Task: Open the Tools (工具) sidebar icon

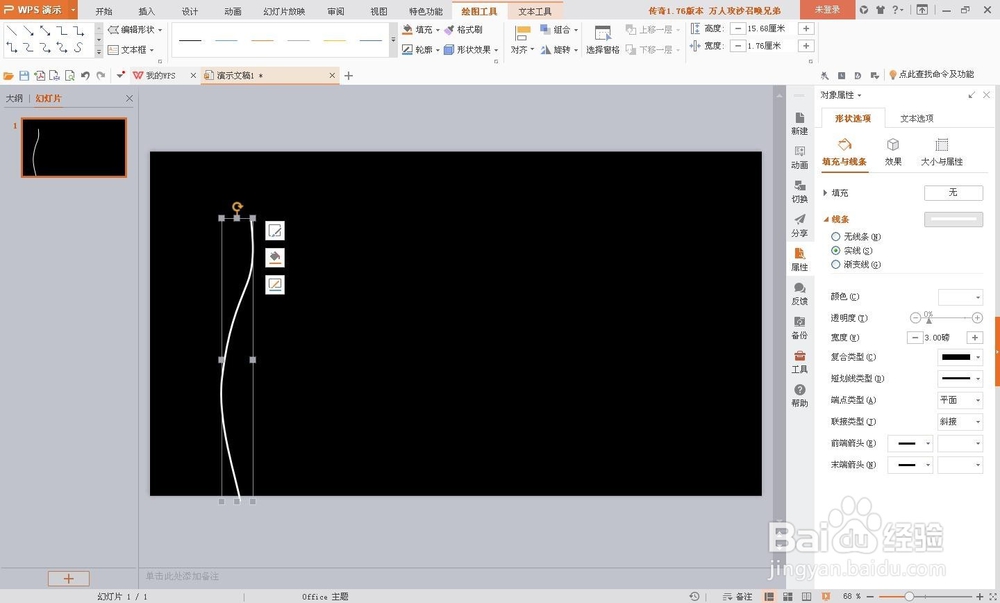Action: [800, 362]
